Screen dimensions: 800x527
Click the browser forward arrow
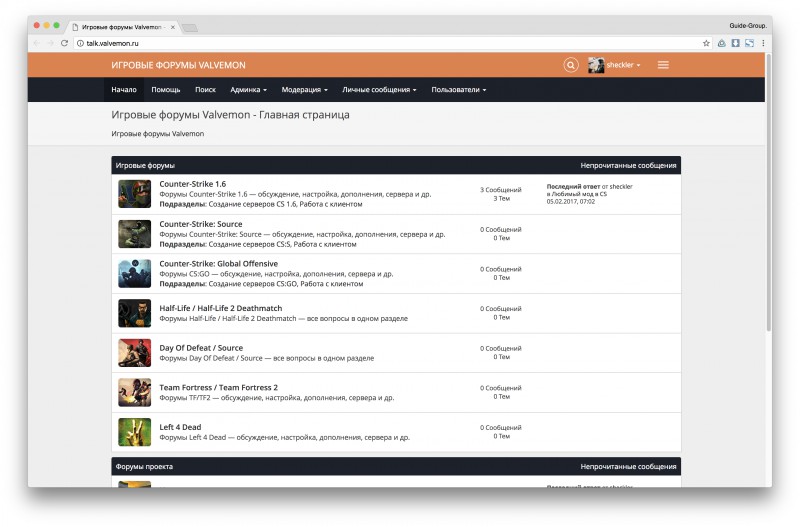pyautogui.click(x=50, y=43)
